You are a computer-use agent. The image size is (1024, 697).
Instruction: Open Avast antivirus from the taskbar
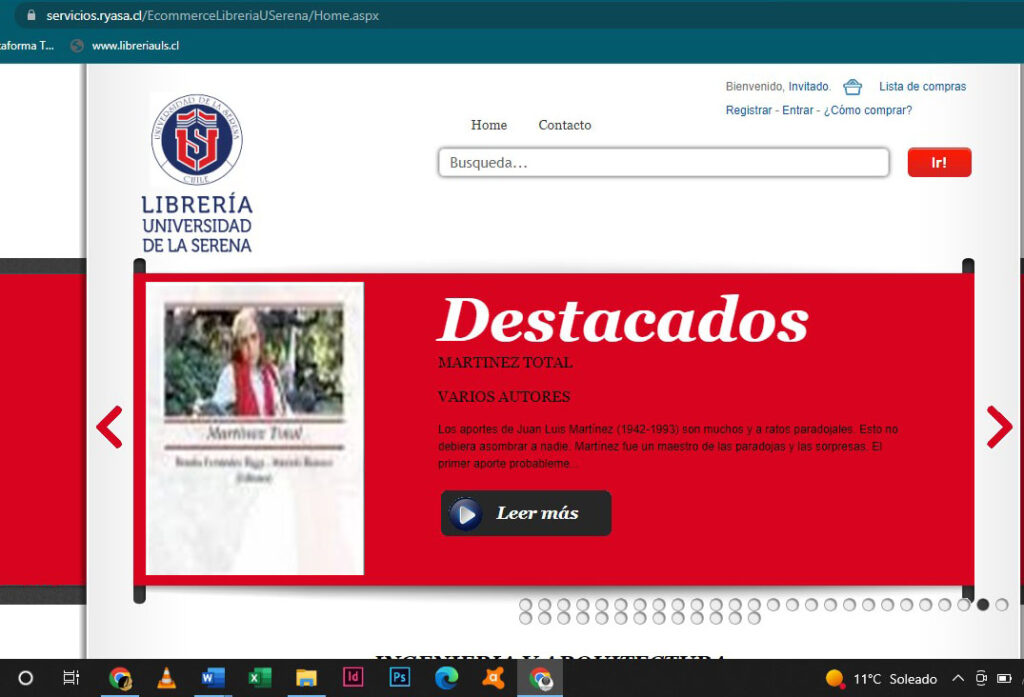493,678
